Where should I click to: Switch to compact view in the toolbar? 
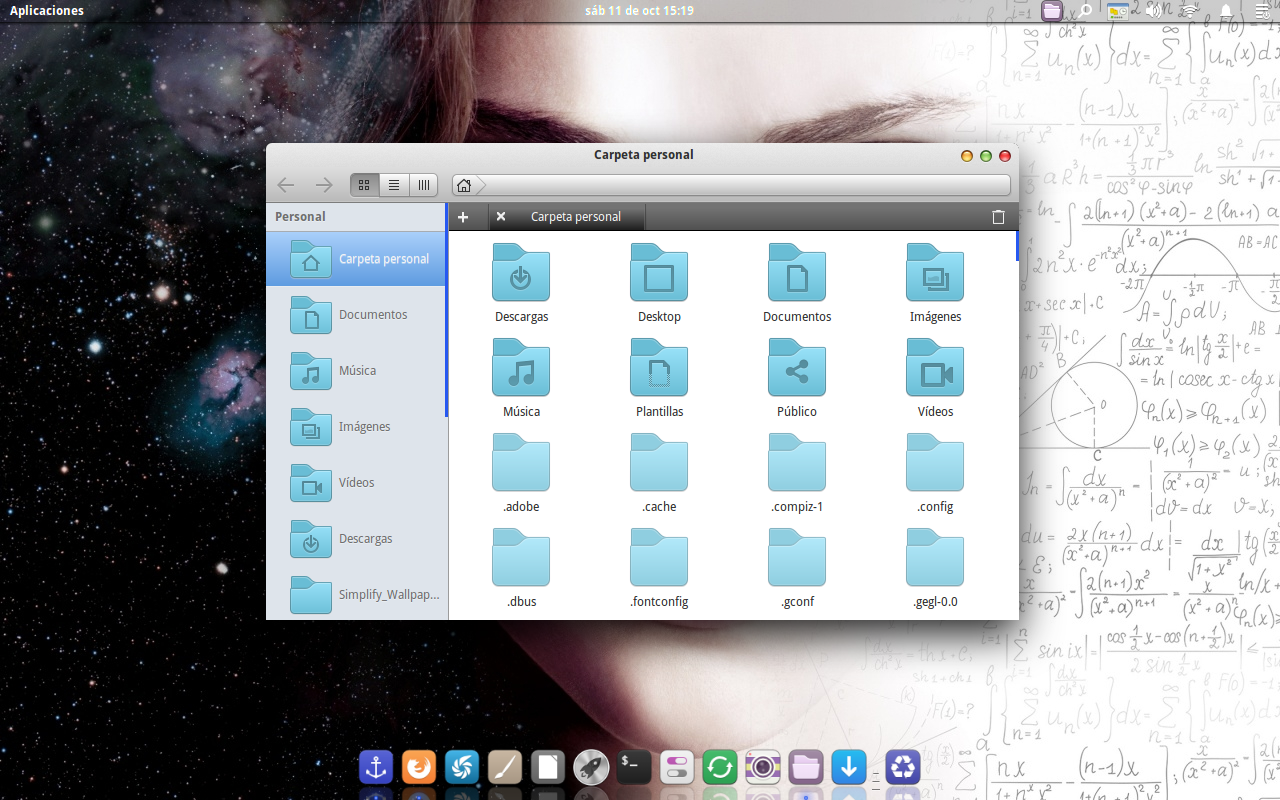click(422, 184)
